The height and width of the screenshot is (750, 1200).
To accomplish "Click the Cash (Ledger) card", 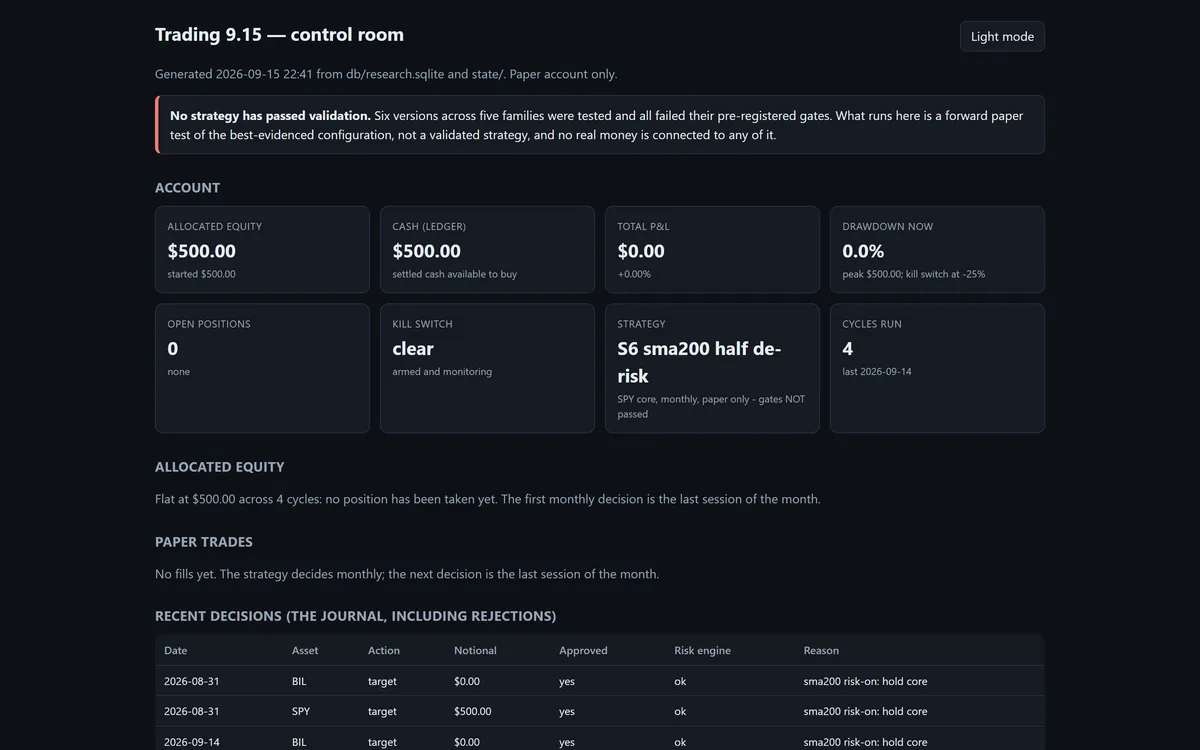I will pos(487,249).
